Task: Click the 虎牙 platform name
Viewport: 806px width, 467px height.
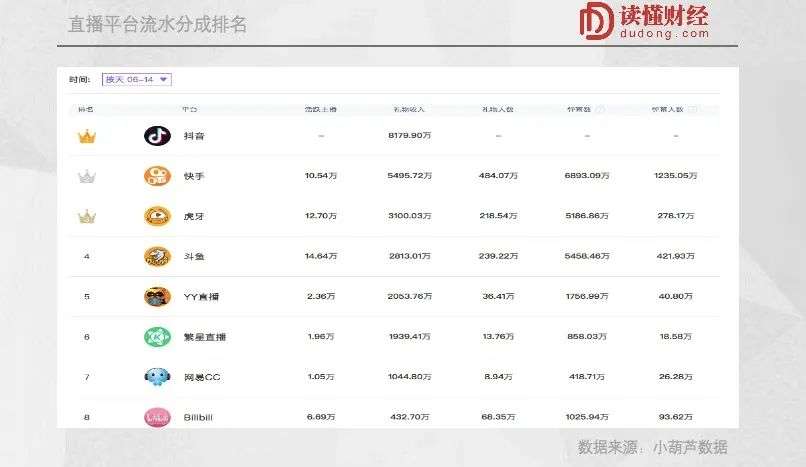Action: (194, 216)
